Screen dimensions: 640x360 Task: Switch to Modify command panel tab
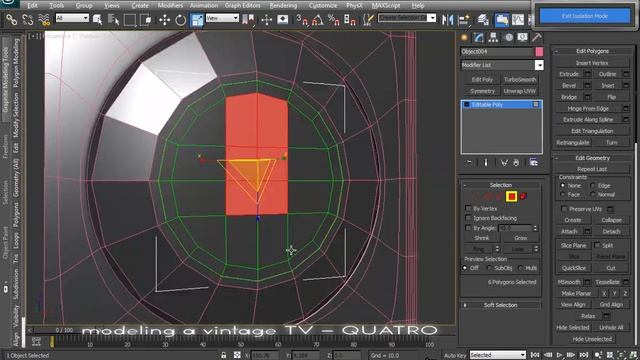pyautogui.click(x=479, y=38)
